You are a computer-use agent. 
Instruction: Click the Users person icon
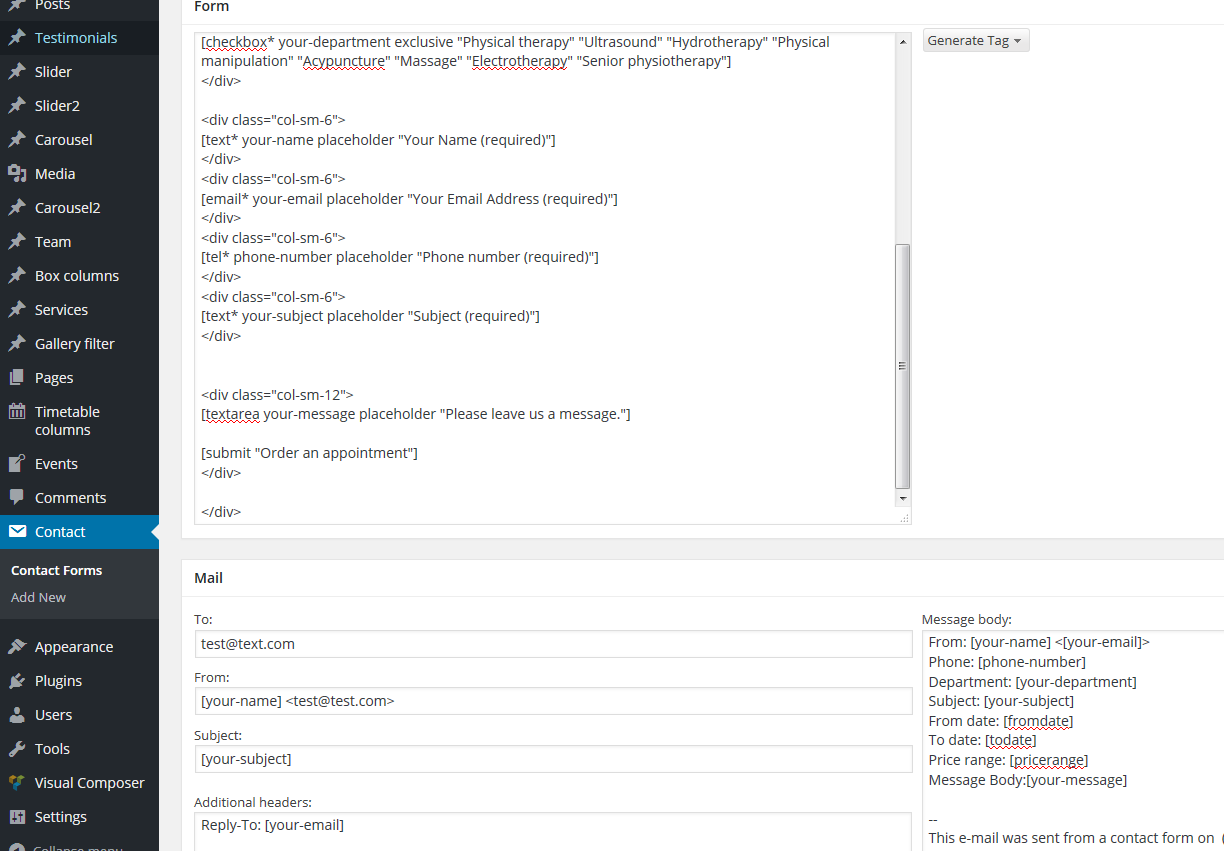coord(17,715)
